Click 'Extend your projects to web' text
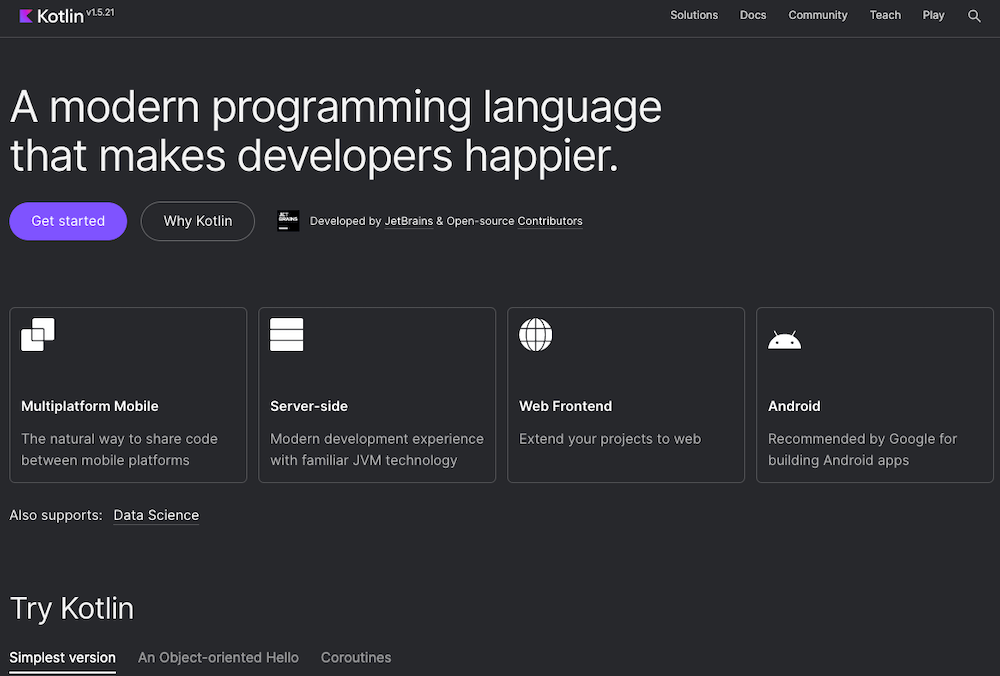 [610, 439]
